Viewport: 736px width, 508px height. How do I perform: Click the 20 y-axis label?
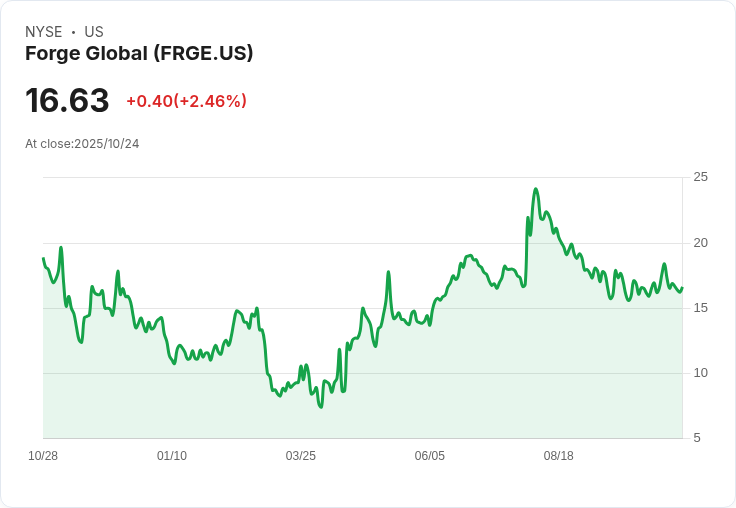[701, 243]
